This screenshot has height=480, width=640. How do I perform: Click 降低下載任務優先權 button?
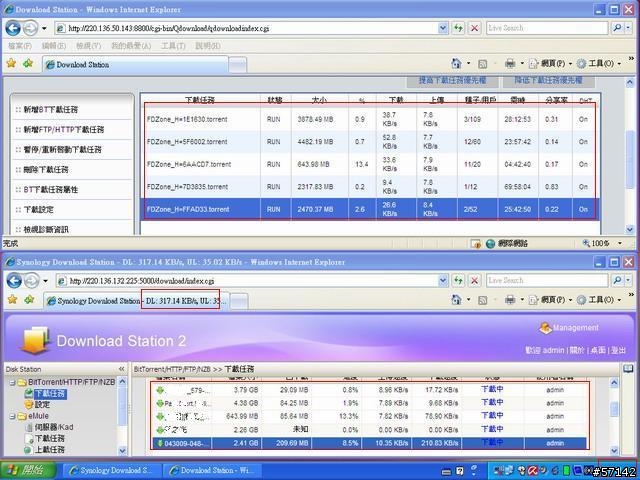548,80
